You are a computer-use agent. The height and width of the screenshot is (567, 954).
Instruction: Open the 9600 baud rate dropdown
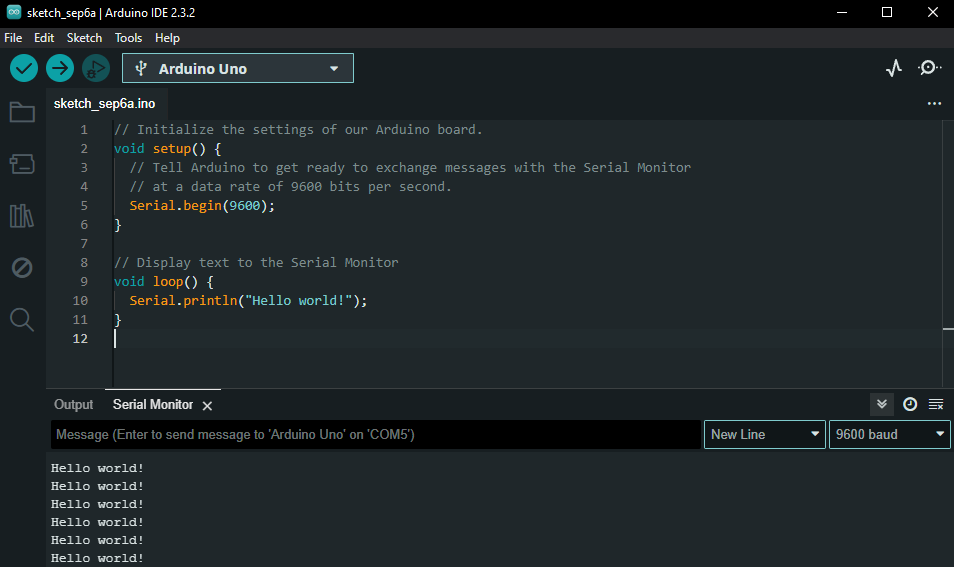(890, 434)
